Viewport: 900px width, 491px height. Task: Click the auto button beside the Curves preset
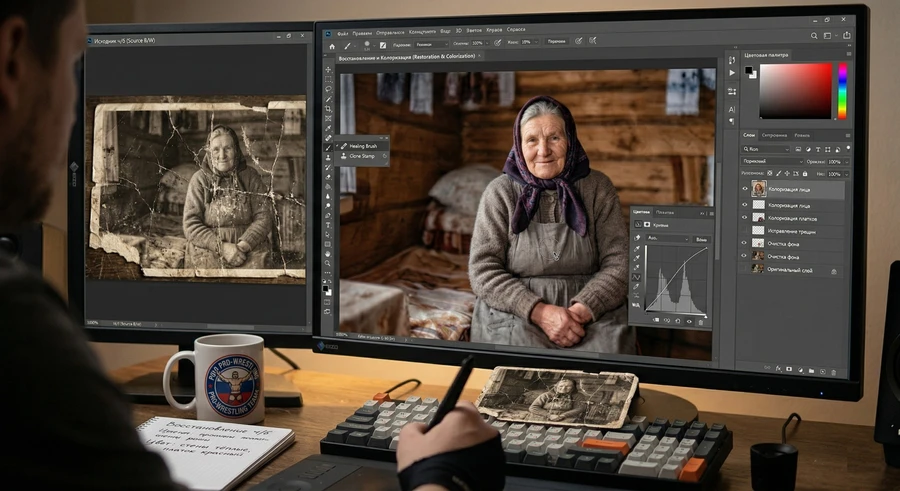point(701,239)
